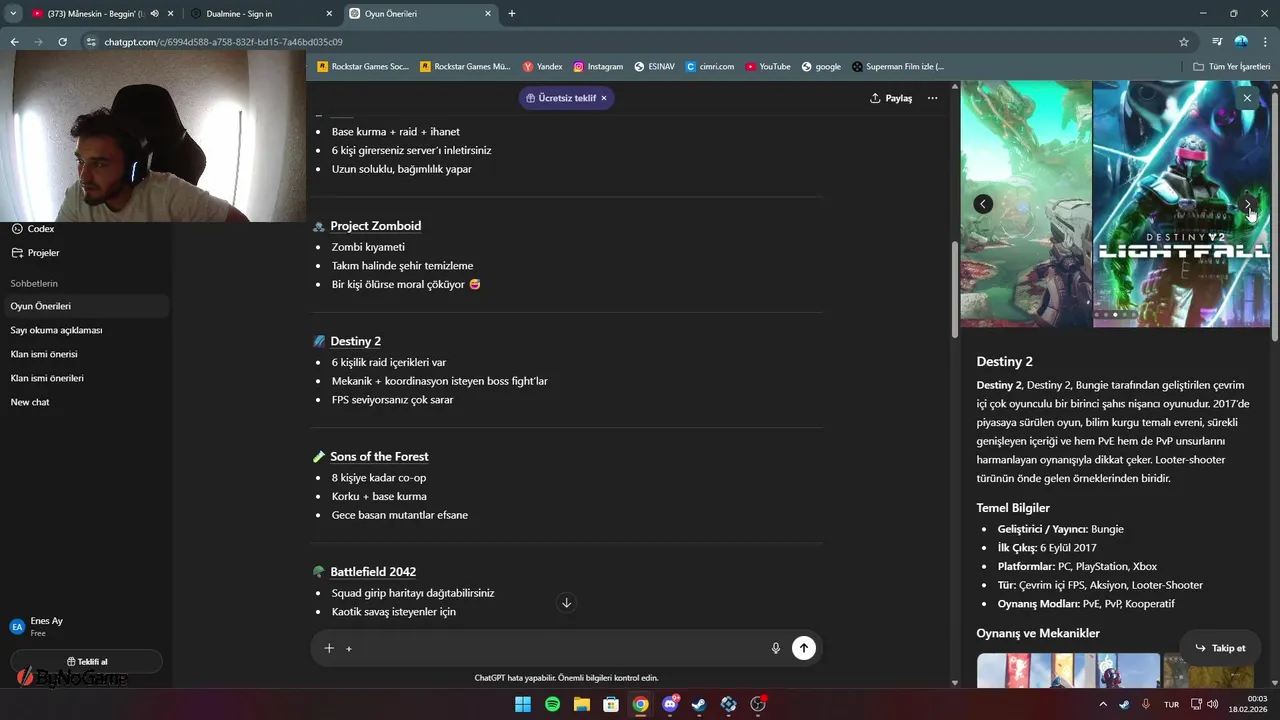Dismiss the Ücretsiz teklif banner

pos(604,98)
